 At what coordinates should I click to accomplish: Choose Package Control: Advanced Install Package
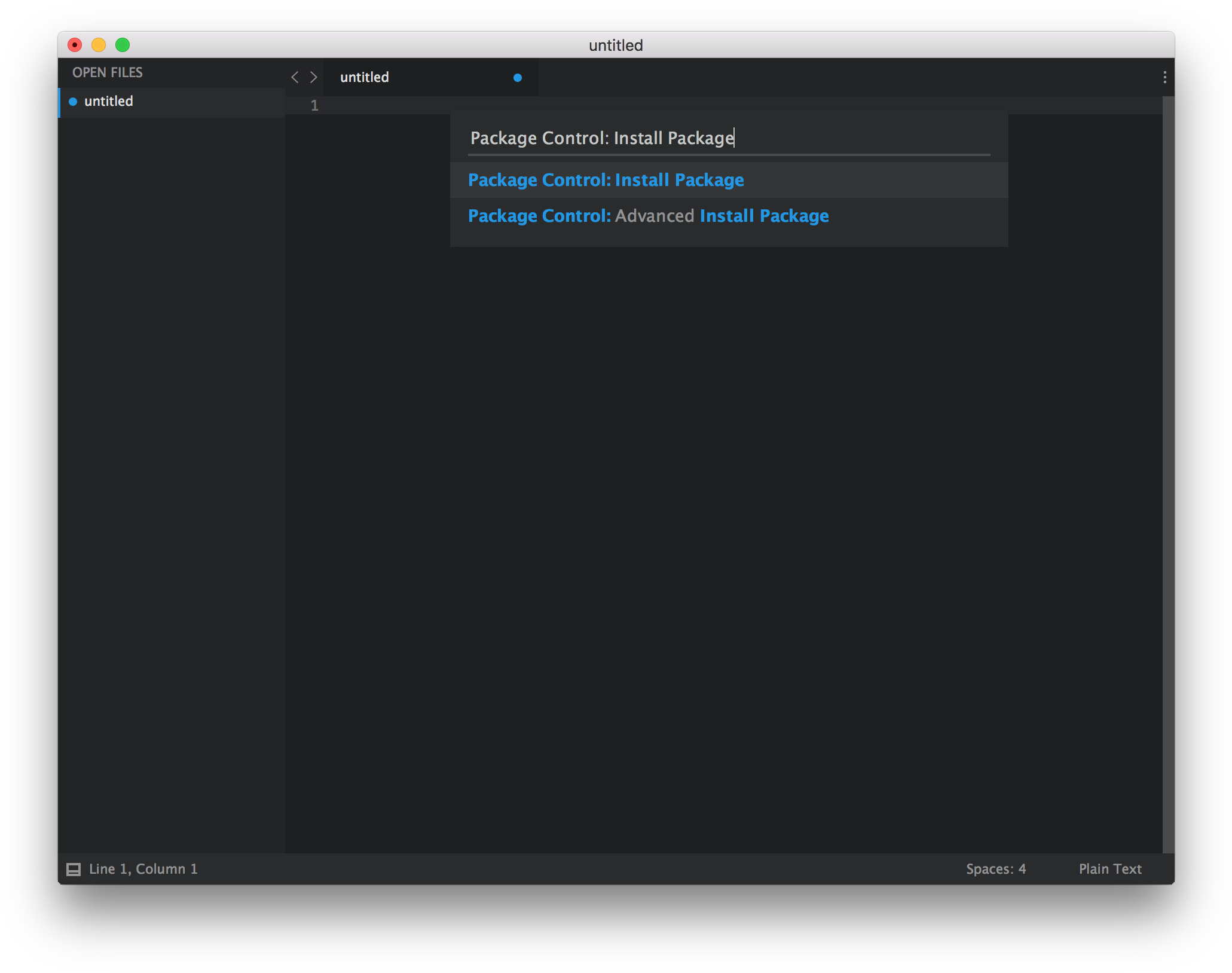point(648,216)
